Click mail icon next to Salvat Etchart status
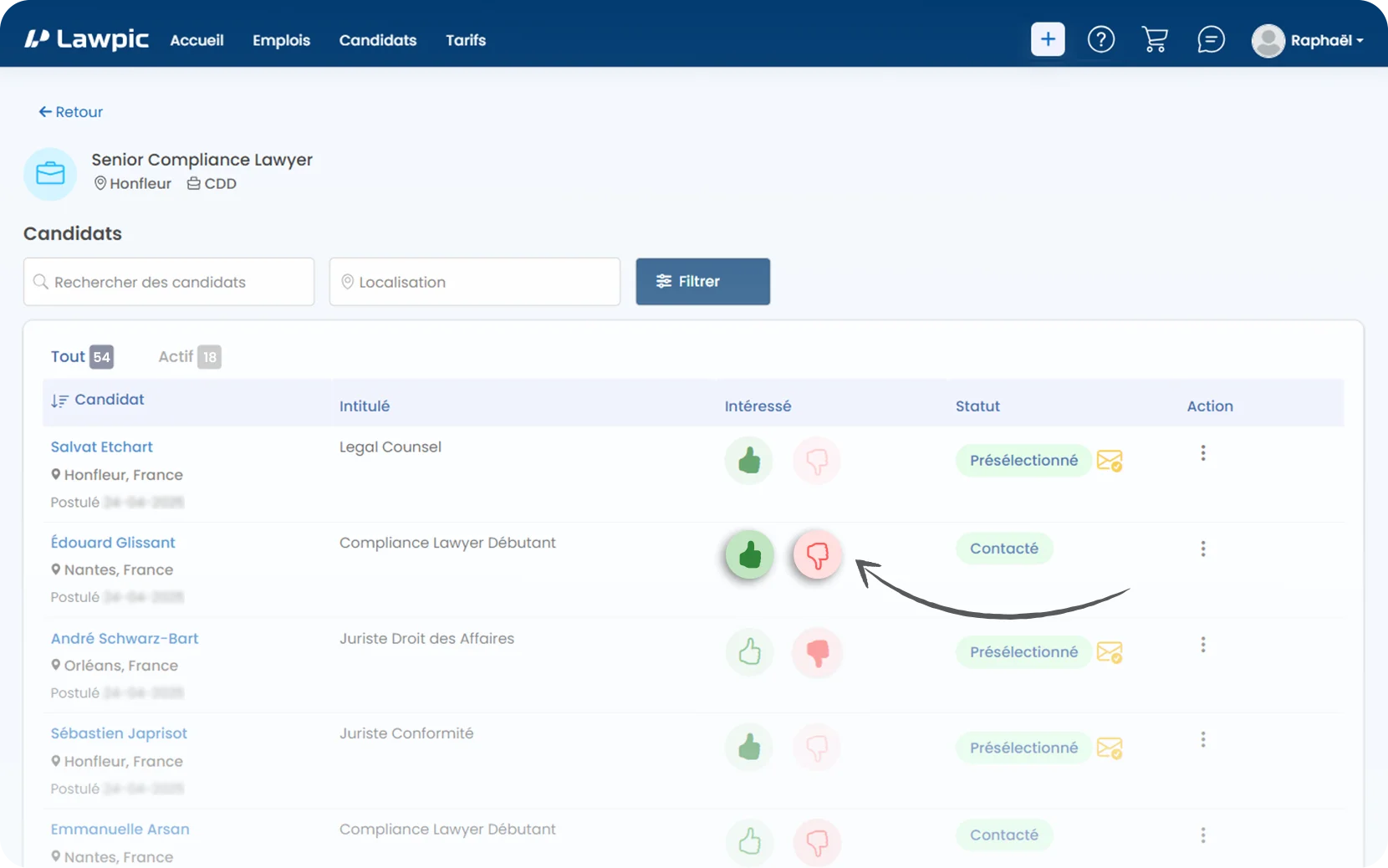Viewport: 1388px width, 868px height. (x=1110, y=461)
